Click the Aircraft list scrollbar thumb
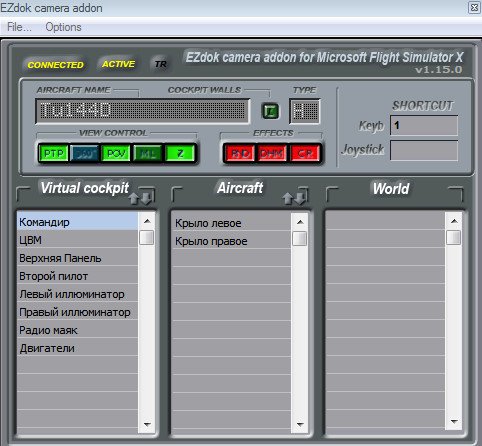This screenshot has width=482, height=446. (300, 238)
